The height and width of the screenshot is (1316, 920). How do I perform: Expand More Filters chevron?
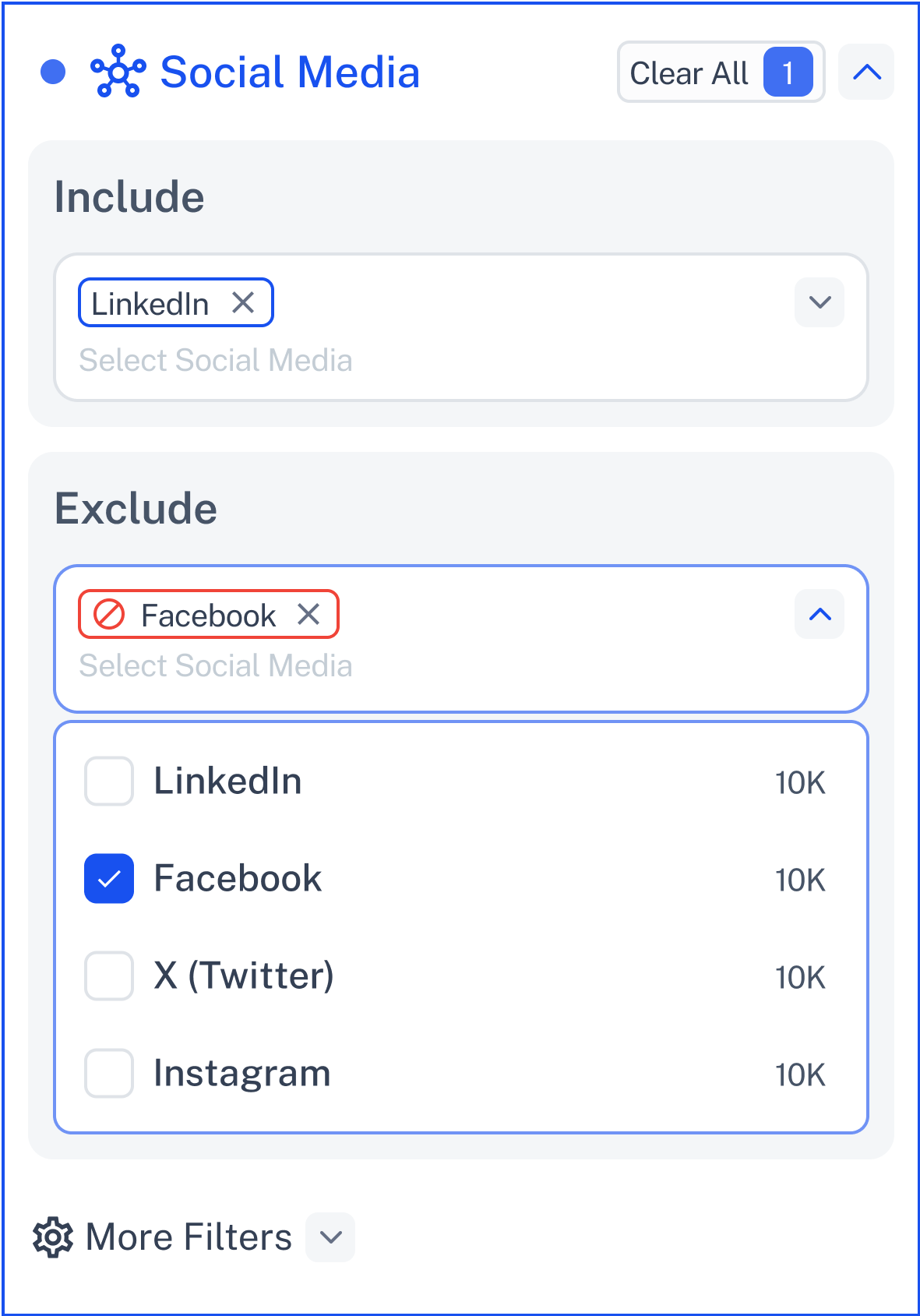click(330, 1237)
